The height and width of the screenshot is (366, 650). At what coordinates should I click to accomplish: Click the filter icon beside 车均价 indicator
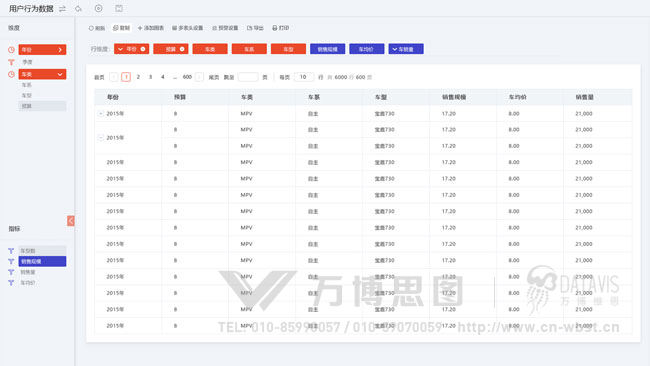(x=11, y=283)
